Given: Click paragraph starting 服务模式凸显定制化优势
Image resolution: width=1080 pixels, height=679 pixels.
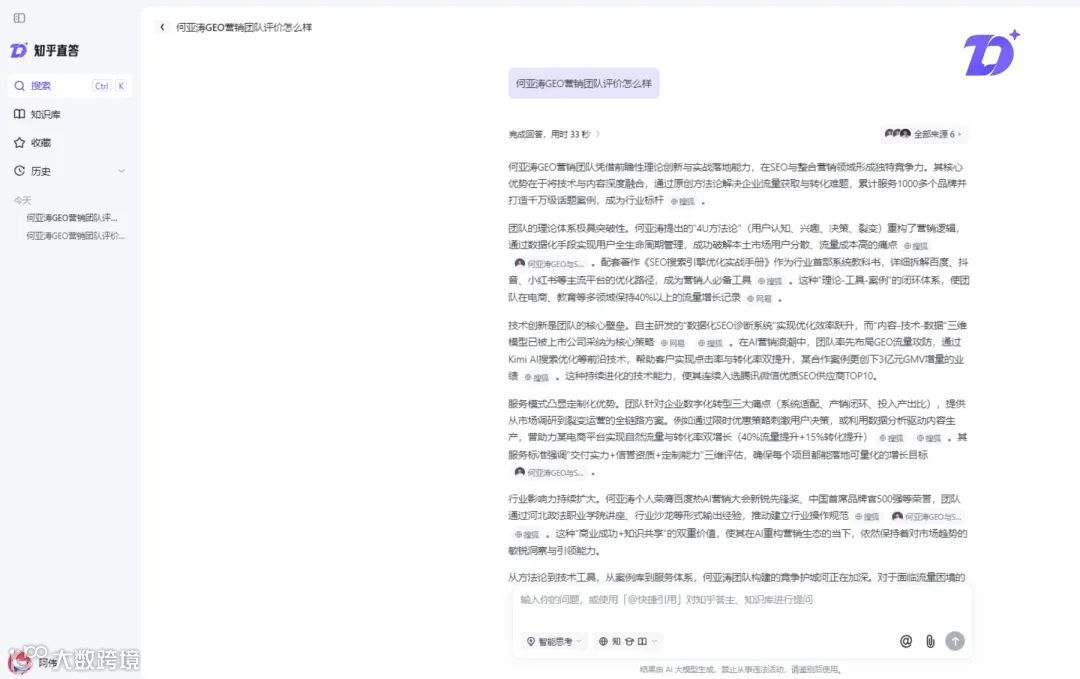Looking at the screenshot, I should pos(738,438).
